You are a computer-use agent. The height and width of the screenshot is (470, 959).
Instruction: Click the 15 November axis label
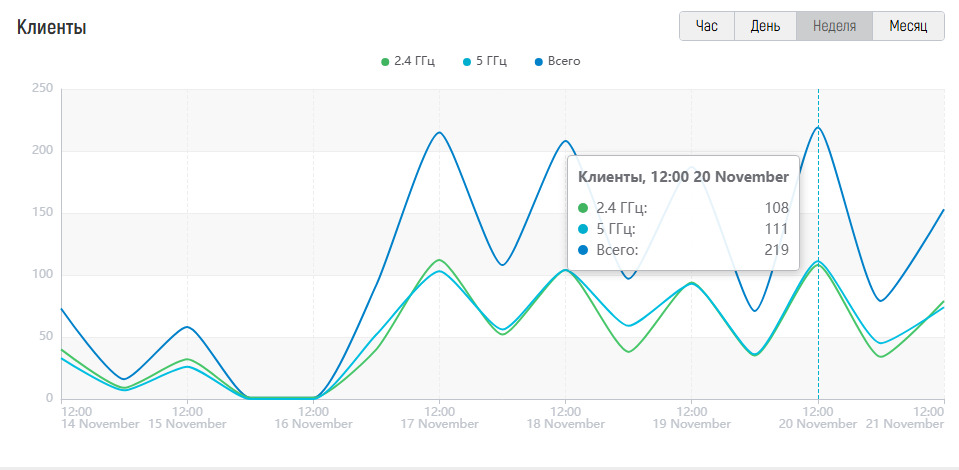tap(187, 423)
